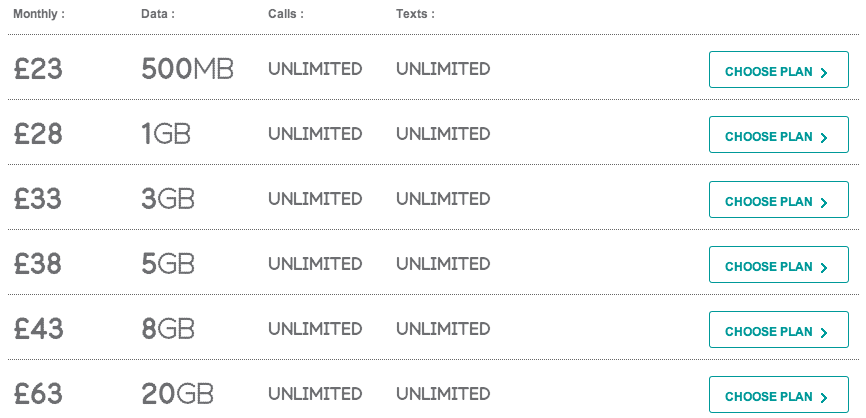
Task: Choose the £23 500MB plan
Action: click(779, 70)
